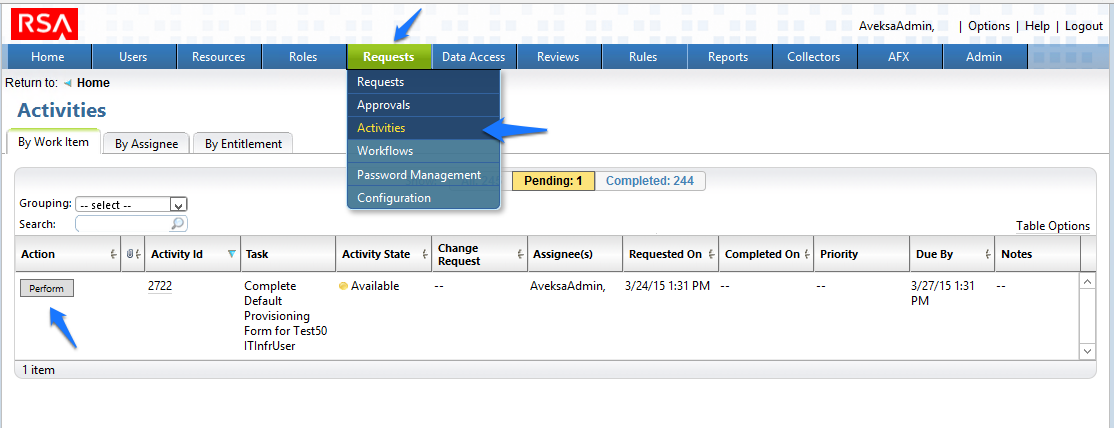The height and width of the screenshot is (428, 1114).
Task: Click the Return to Home arrow icon
Action: (67, 83)
